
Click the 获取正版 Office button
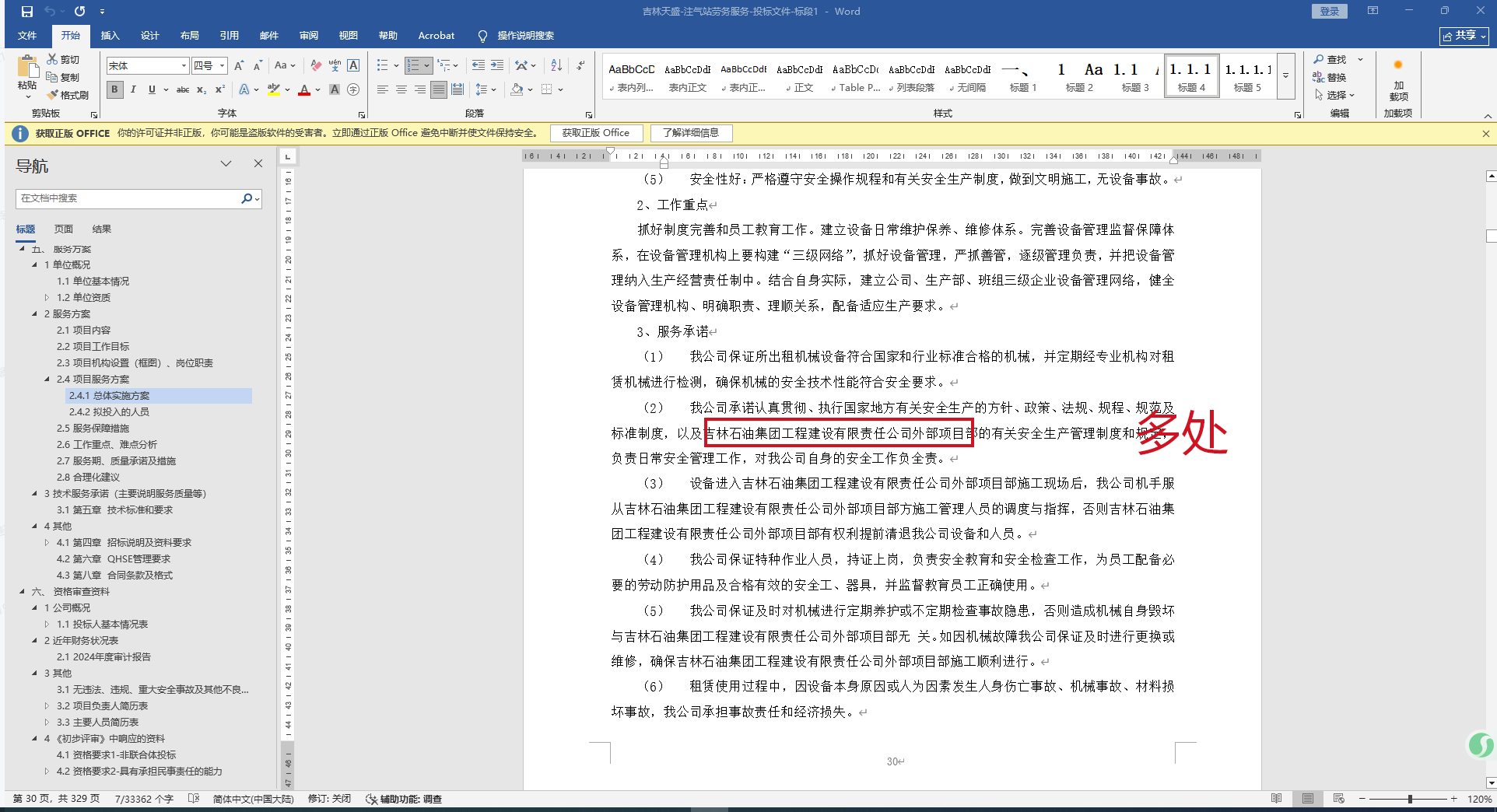pos(596,133)
